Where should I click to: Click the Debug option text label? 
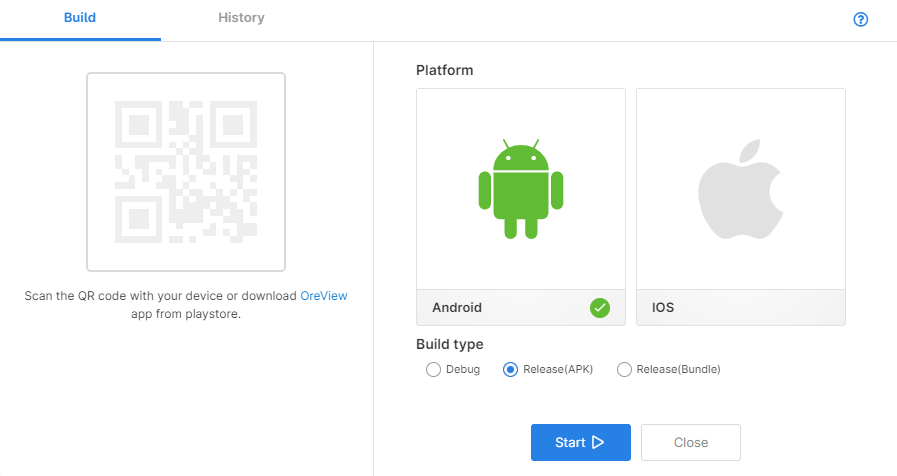pos(463,370)
